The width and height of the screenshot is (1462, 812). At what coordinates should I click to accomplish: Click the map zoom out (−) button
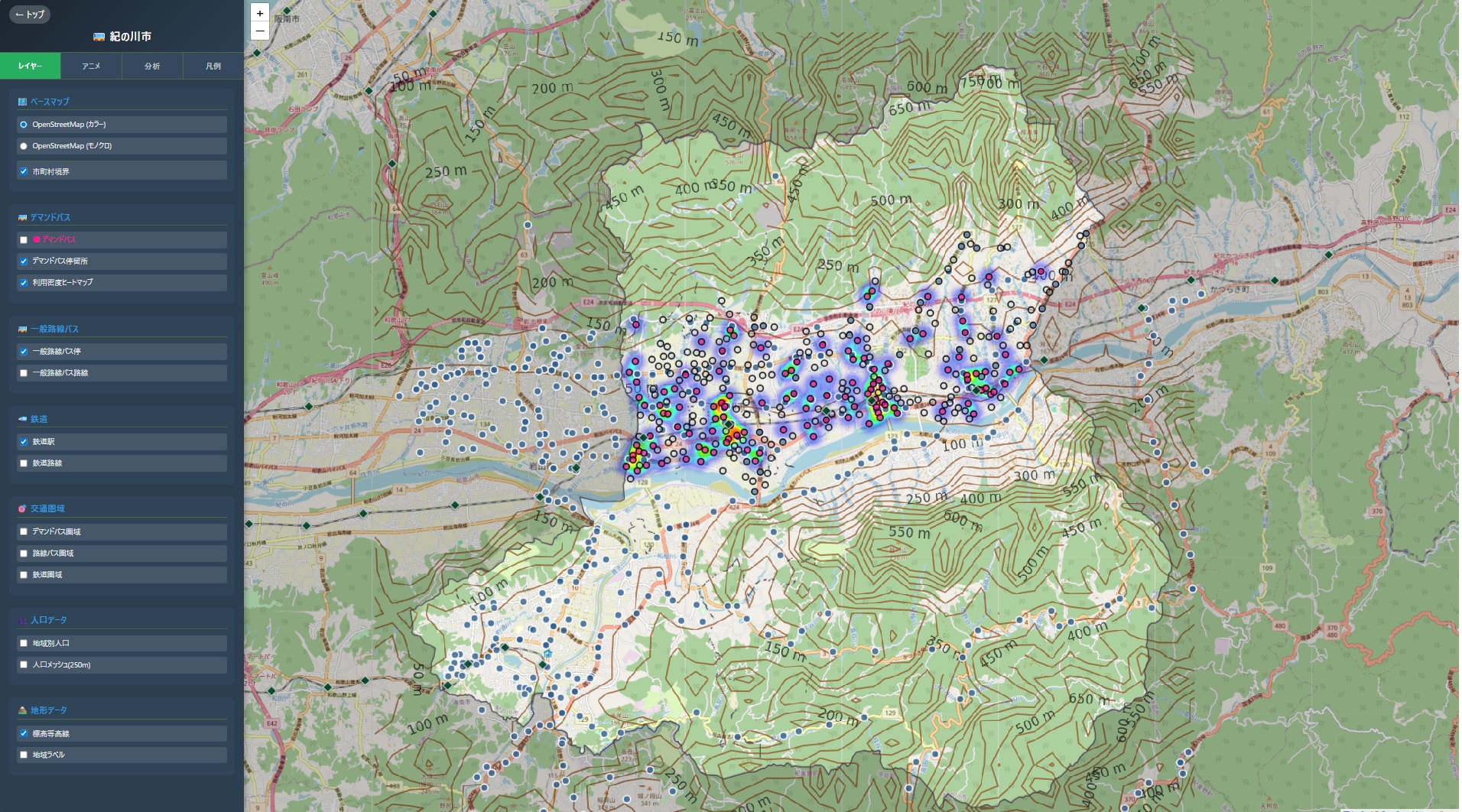point(260,31)
